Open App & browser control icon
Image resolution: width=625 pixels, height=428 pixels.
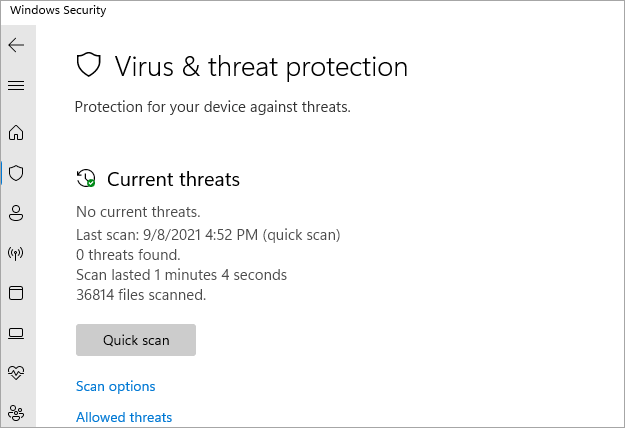click(x=16, y=293)
